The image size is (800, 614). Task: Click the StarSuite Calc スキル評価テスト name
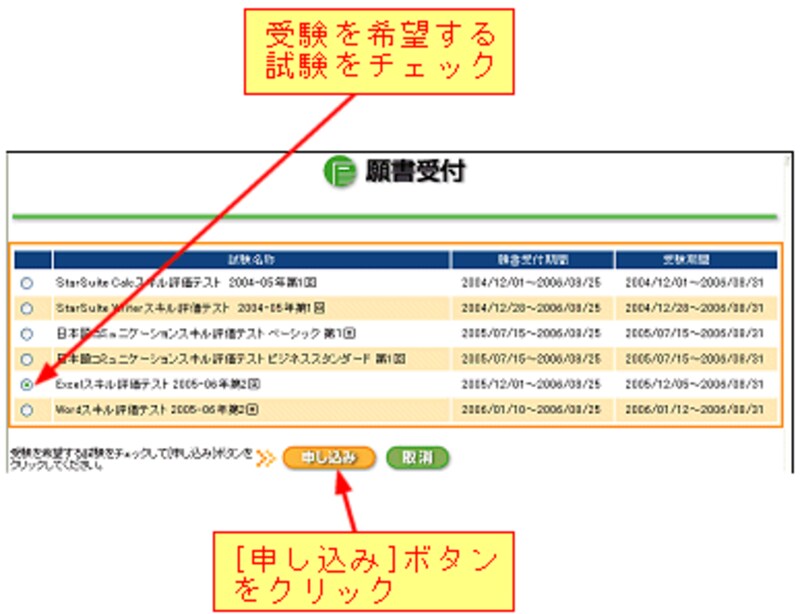click(186, 282)
